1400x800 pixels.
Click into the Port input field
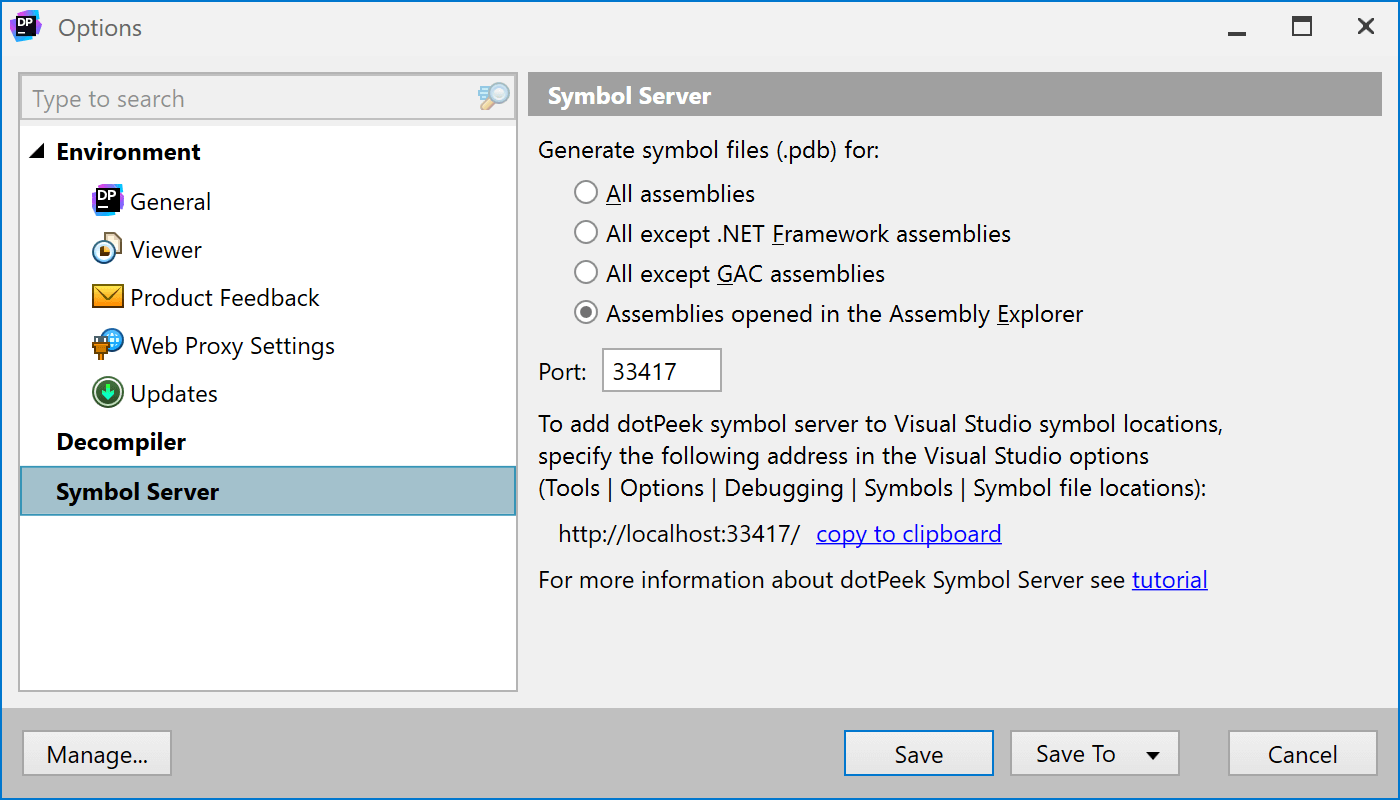click(662, 371)
